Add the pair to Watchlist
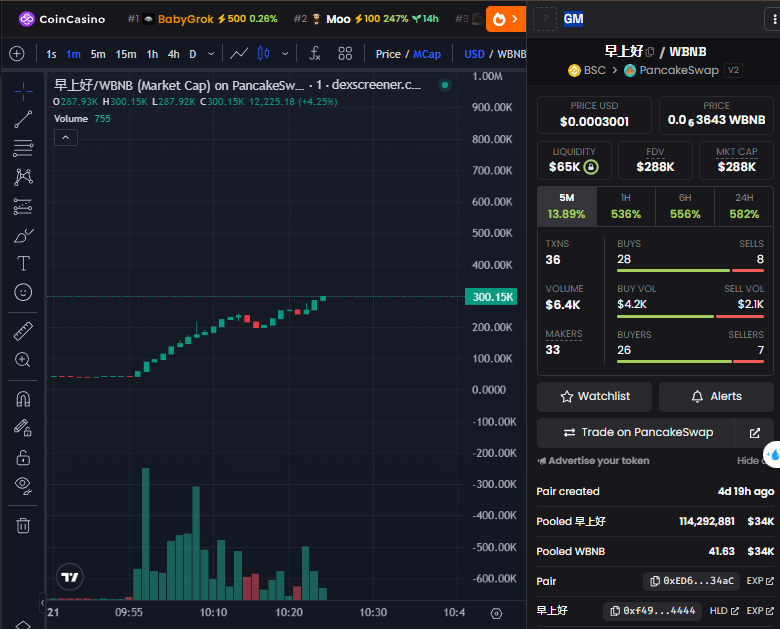The image size is (780, 629). coord(594,397)
